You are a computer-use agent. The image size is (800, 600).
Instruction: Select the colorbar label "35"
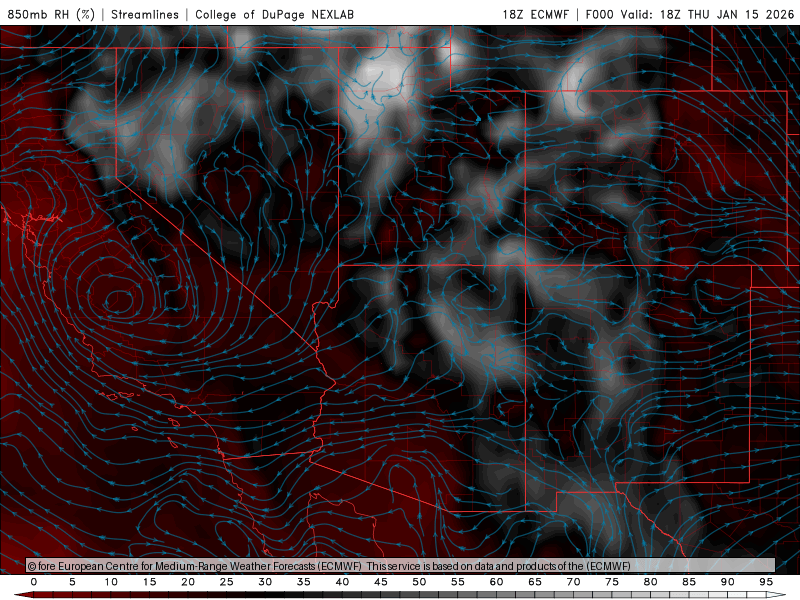(304, 582)
